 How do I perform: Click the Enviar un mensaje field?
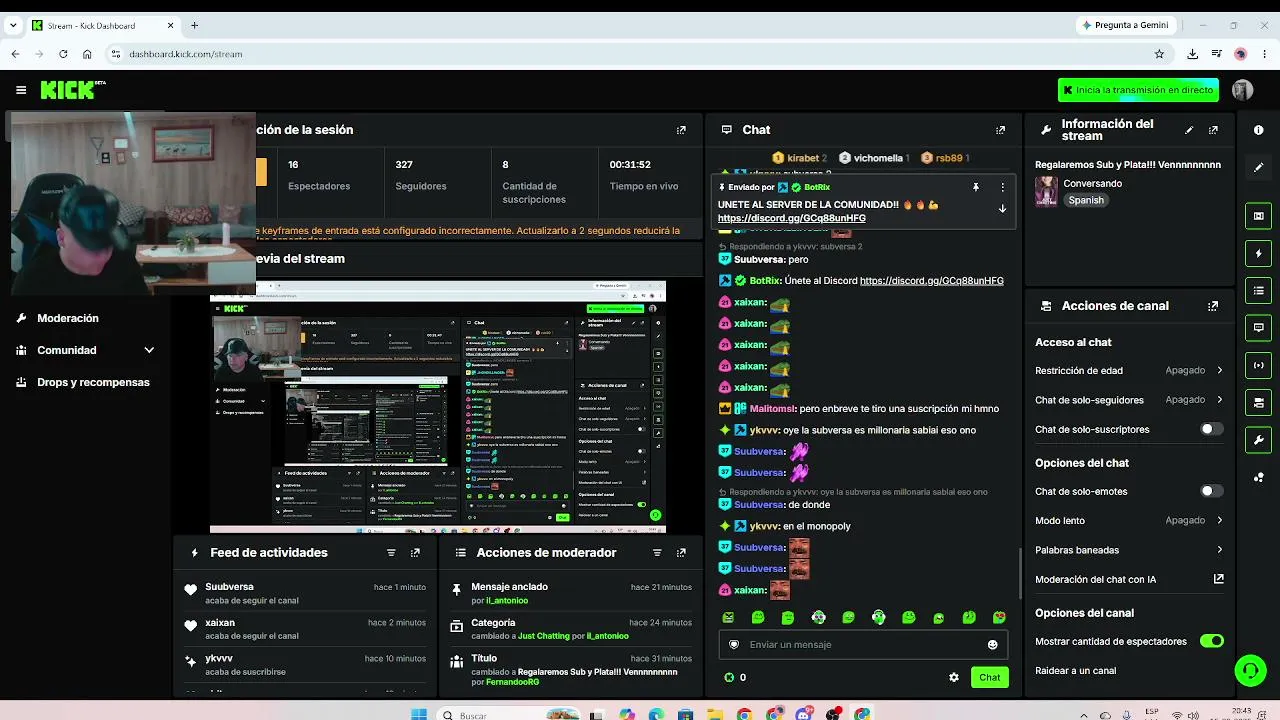(863, 645)
